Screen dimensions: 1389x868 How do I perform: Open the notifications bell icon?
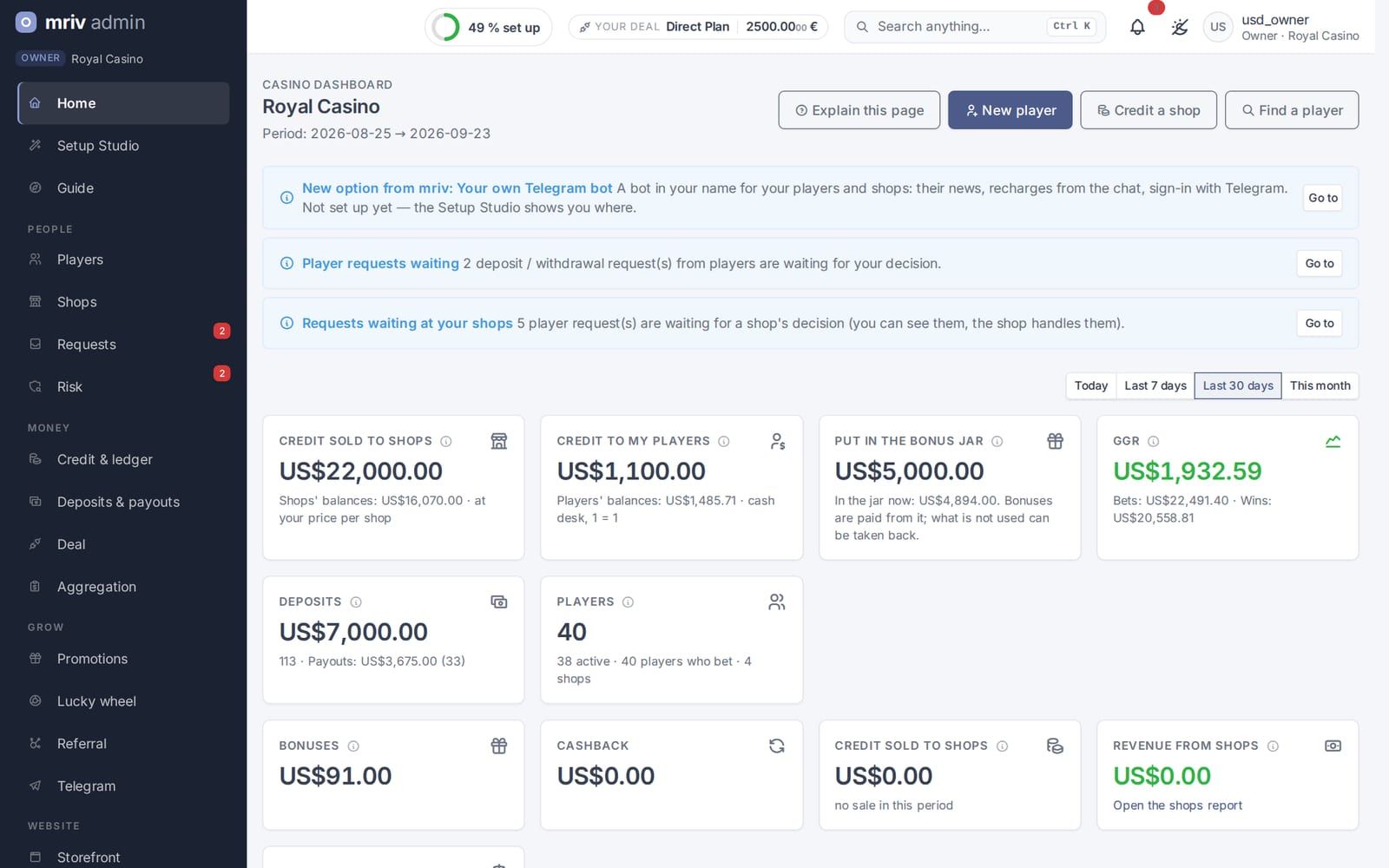pos(1137,27)
